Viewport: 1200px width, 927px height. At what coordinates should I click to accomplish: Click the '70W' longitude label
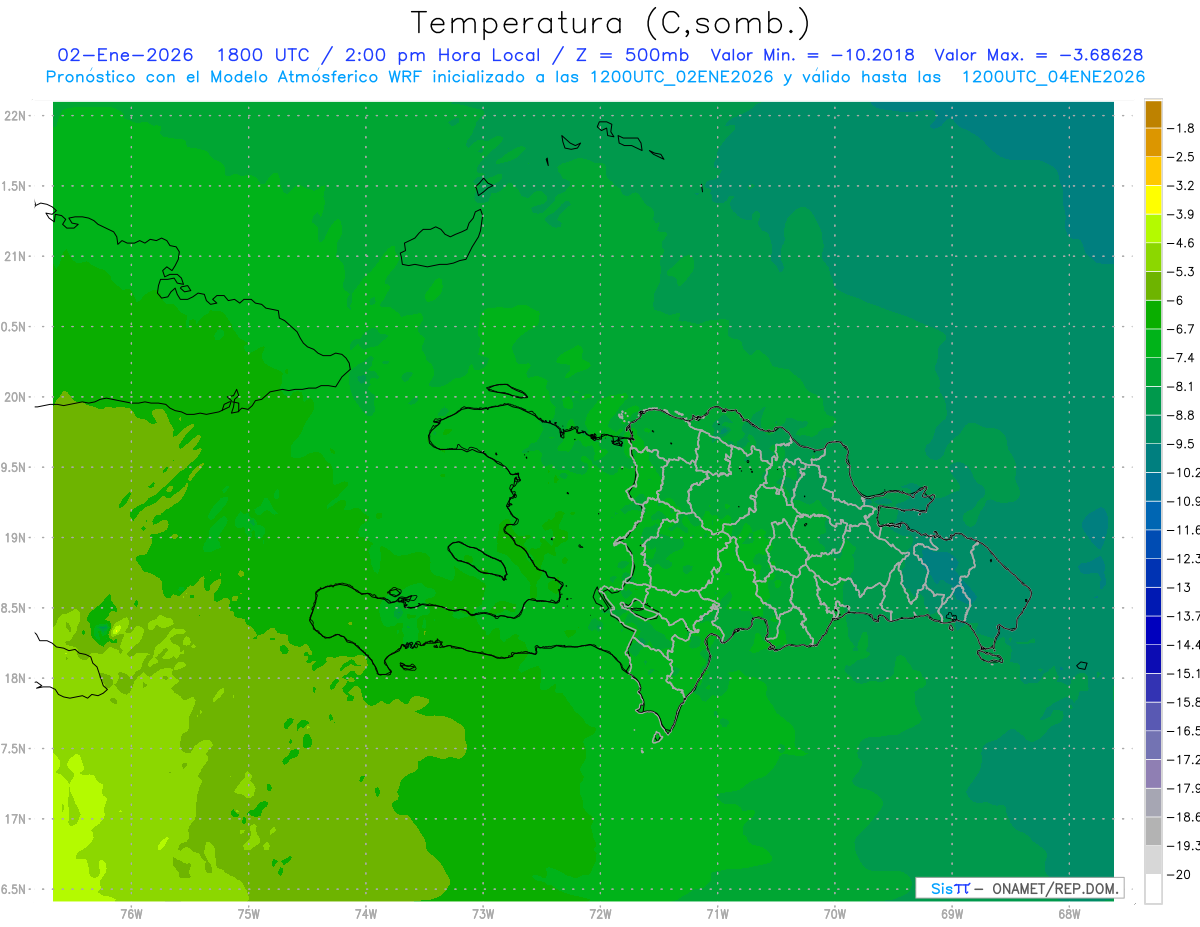(x=834, y=914)
